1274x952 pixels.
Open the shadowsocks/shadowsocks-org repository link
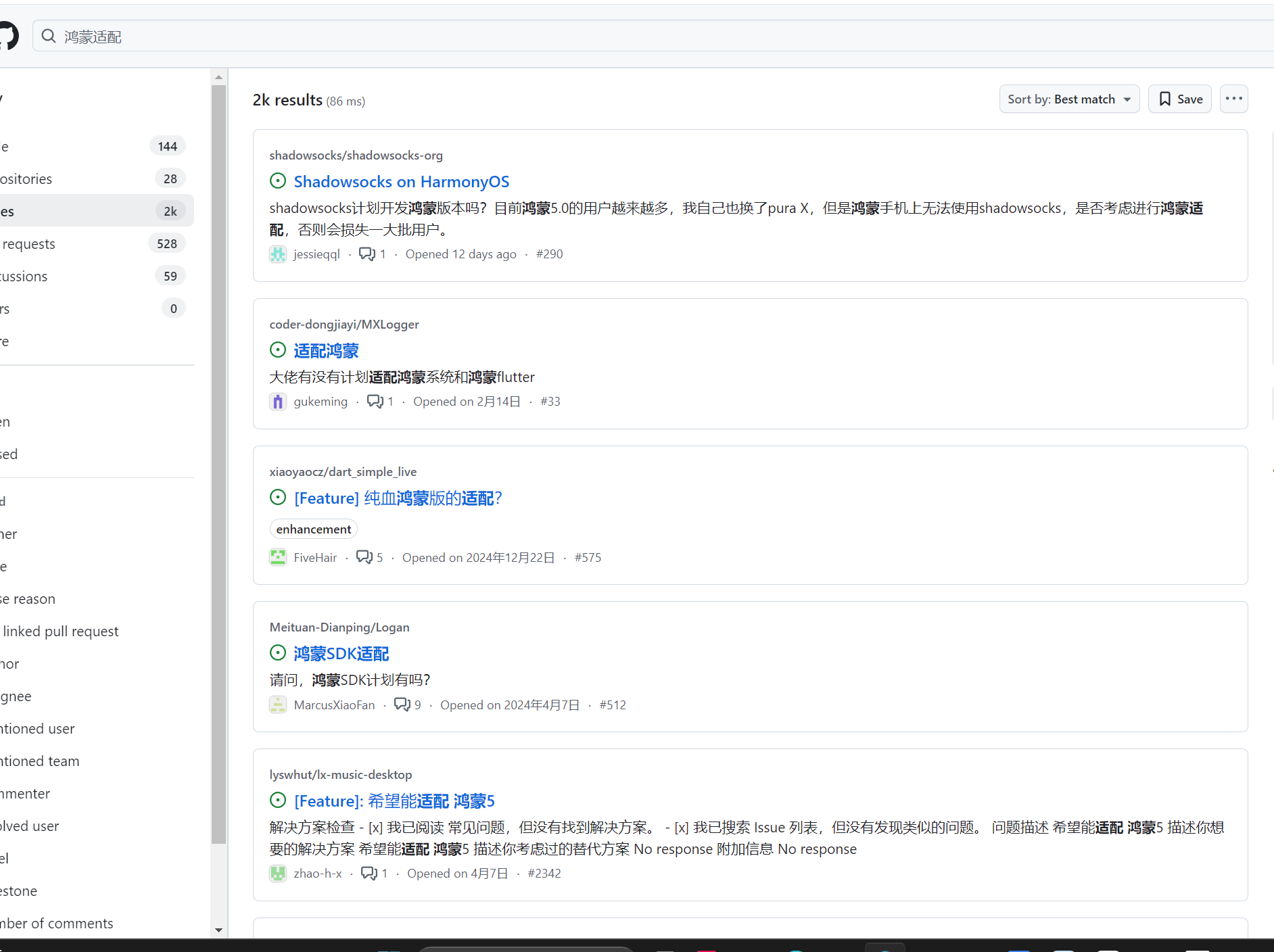(x=356, y=155)
